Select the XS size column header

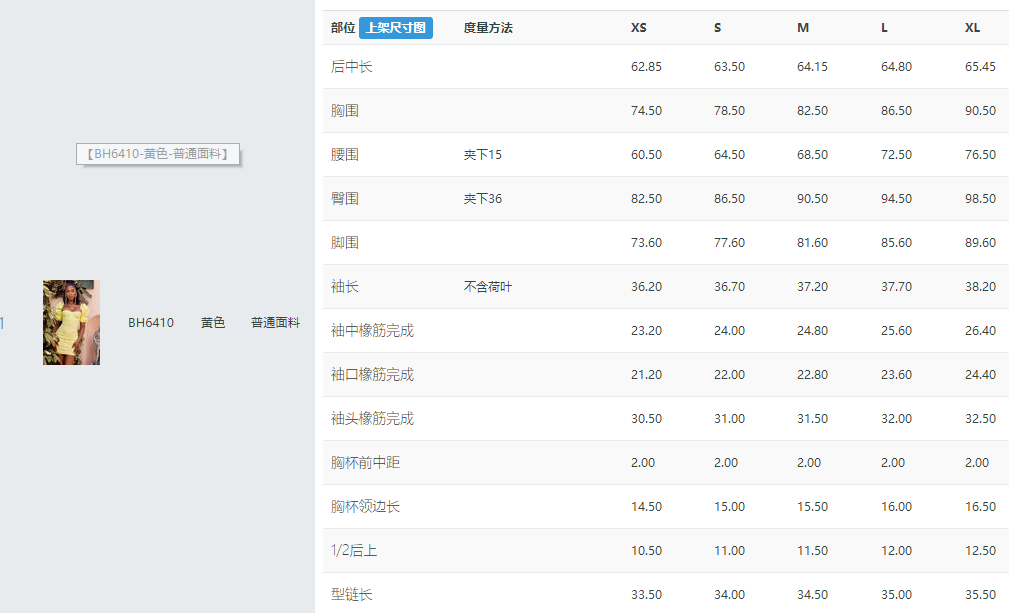point(638,28)
